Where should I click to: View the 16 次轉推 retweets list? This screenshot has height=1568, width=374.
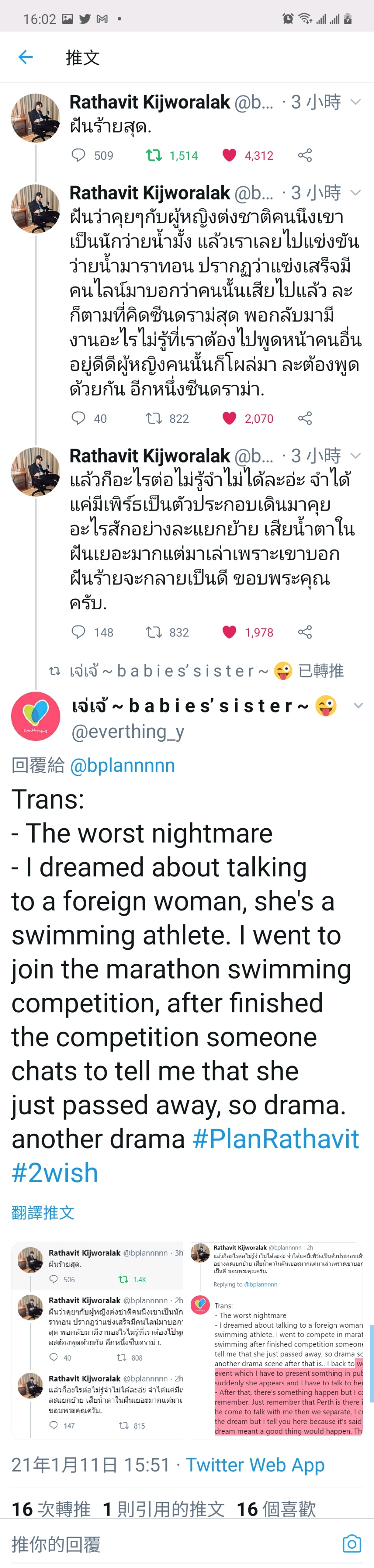point(51,1509)
